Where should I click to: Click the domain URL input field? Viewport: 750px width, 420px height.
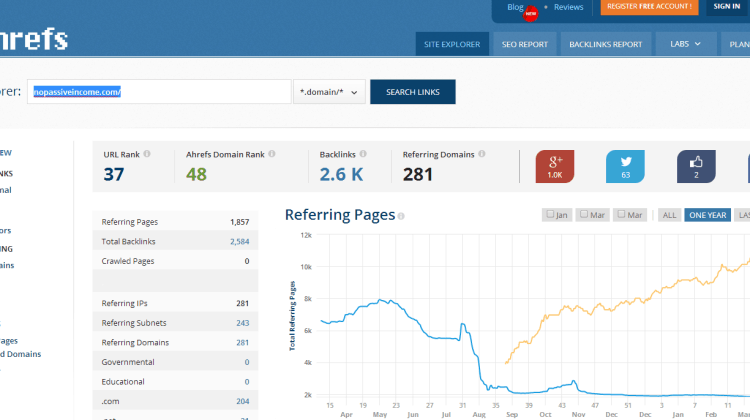click(x=159, y=92)
